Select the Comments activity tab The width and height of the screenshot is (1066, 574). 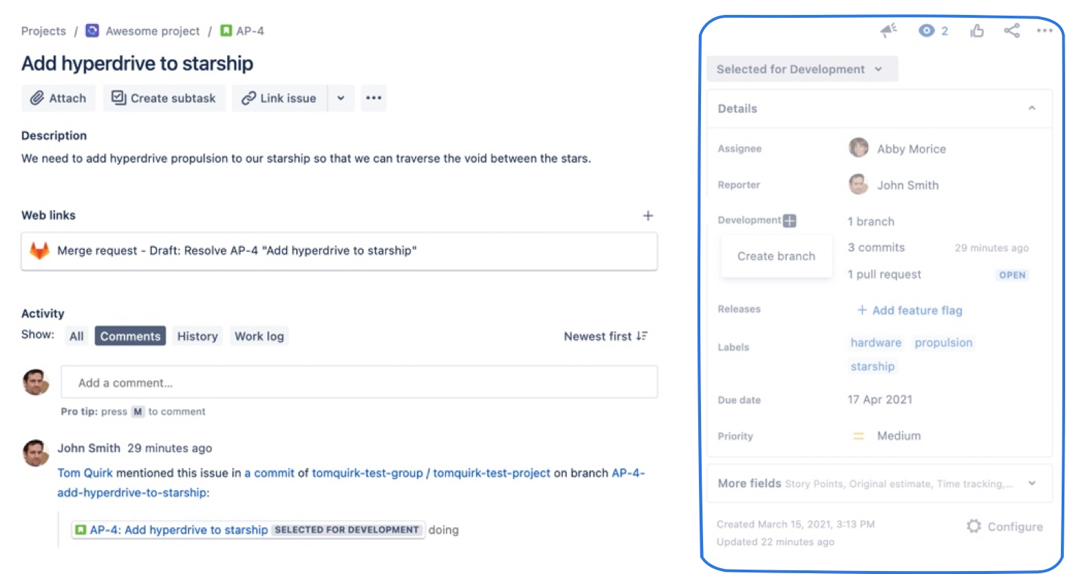coord(130,336)
